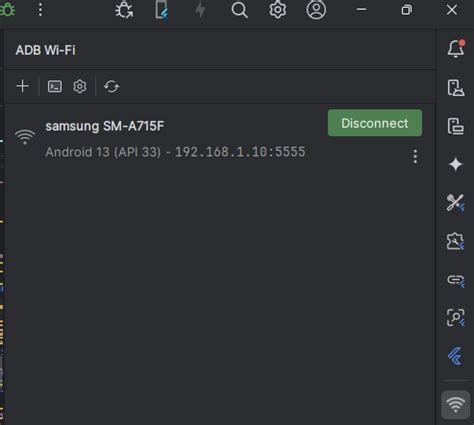This screenshot has height=425, width=474.
Task: Restore down the IDE window
Action: (406, 10)
